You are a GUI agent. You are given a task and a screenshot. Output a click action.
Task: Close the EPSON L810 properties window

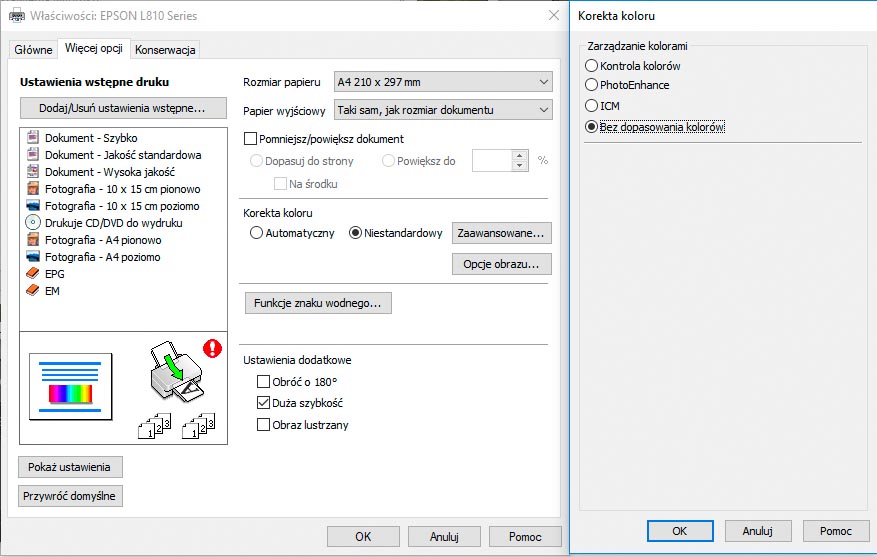pos(554,15)
